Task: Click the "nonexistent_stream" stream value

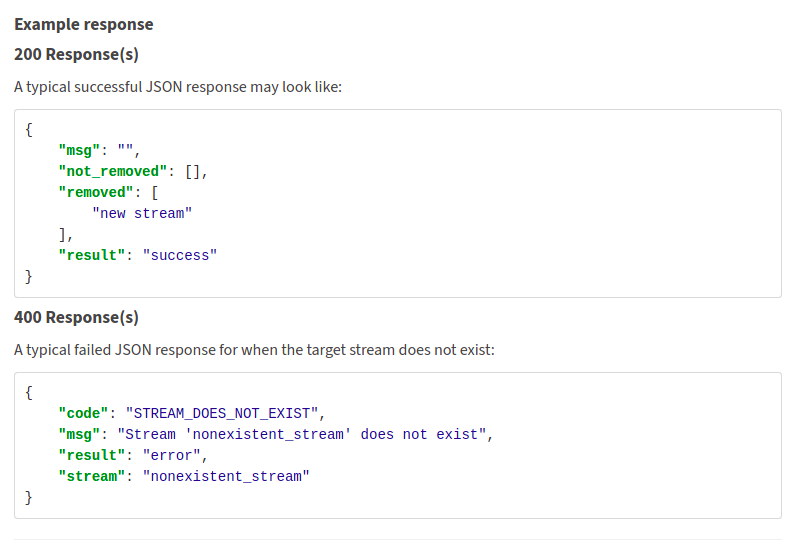Action: point(226,476)
